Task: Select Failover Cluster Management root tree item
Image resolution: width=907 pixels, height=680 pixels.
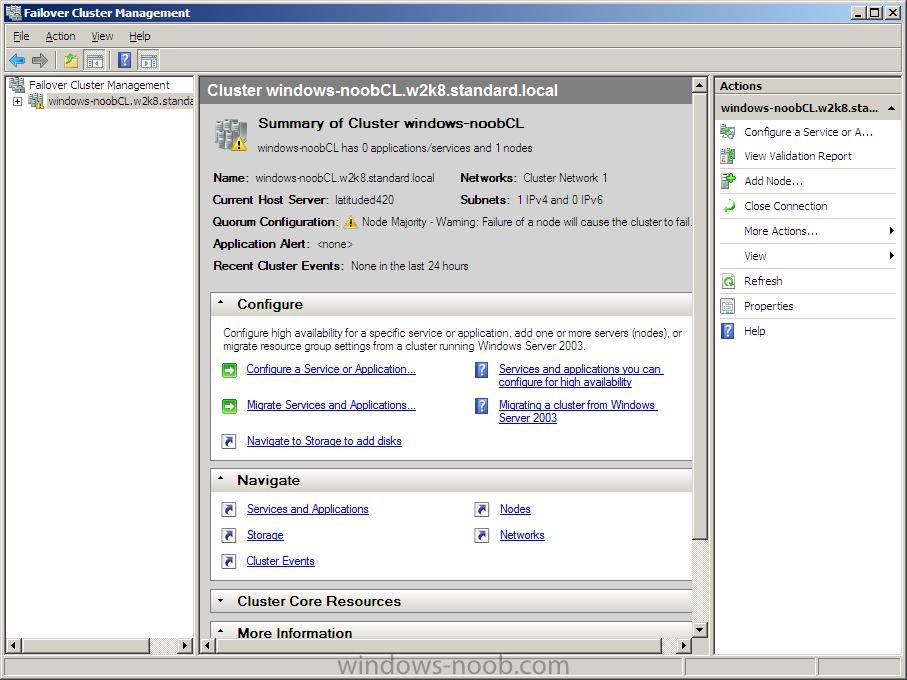Action: 99,85
